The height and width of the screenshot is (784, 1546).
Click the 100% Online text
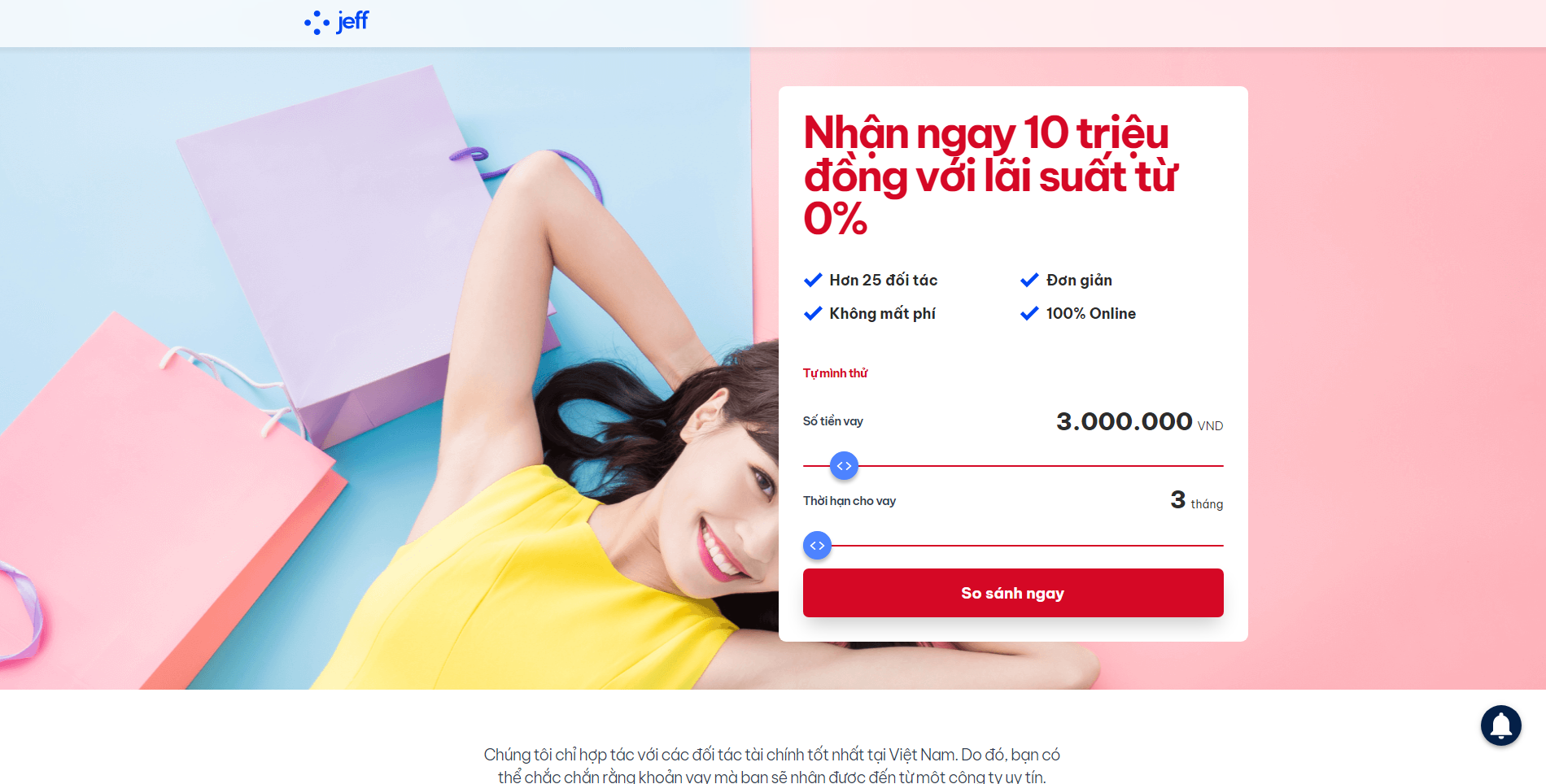pyautogui.click(x=1090, y=313)
